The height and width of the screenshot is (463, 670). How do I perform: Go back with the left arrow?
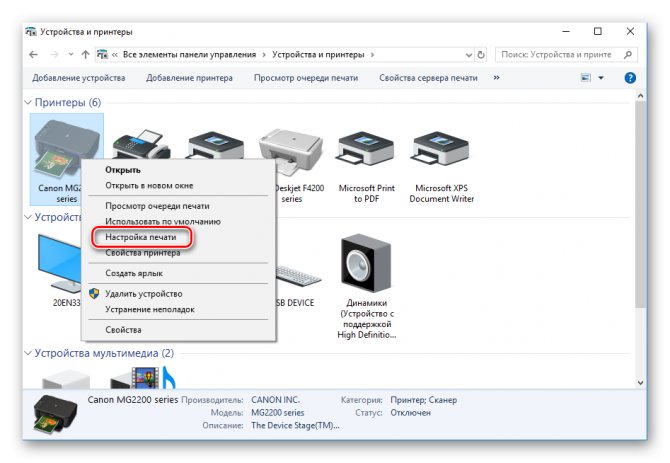click(33, 55)
